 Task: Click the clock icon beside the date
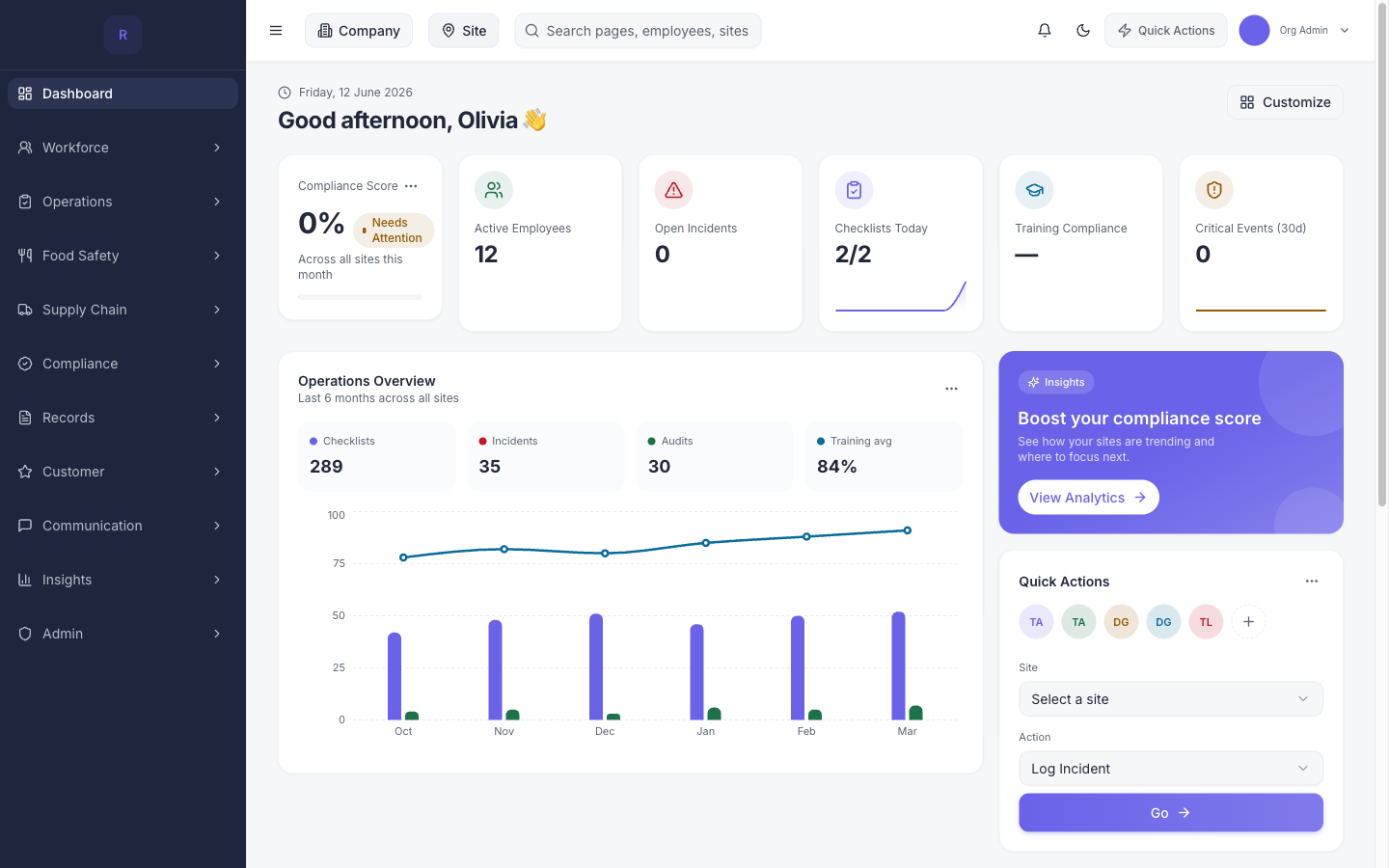285,93
